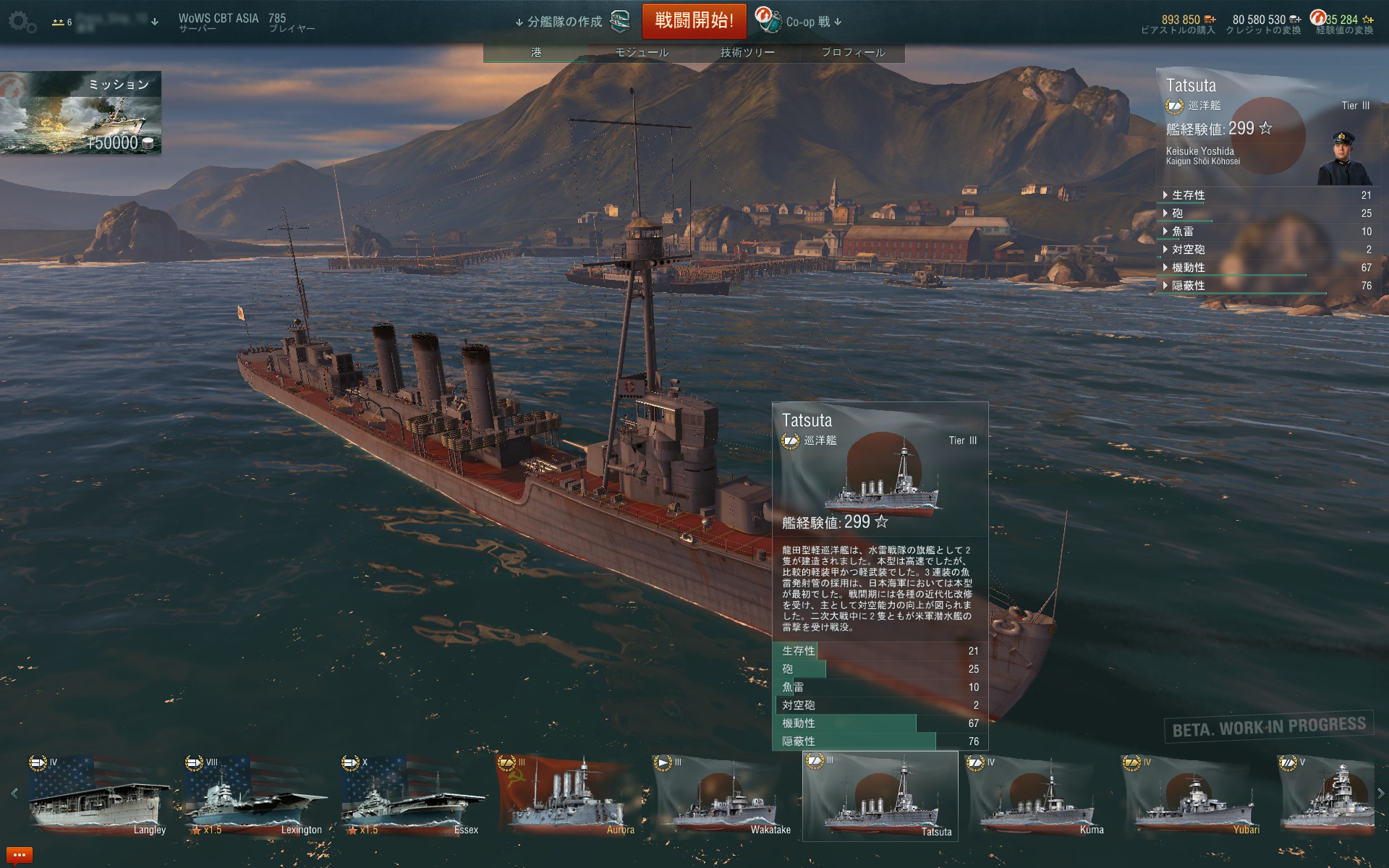
Task: Expand the 隠蔽性 stat row
Action: tap(1267, 286)
